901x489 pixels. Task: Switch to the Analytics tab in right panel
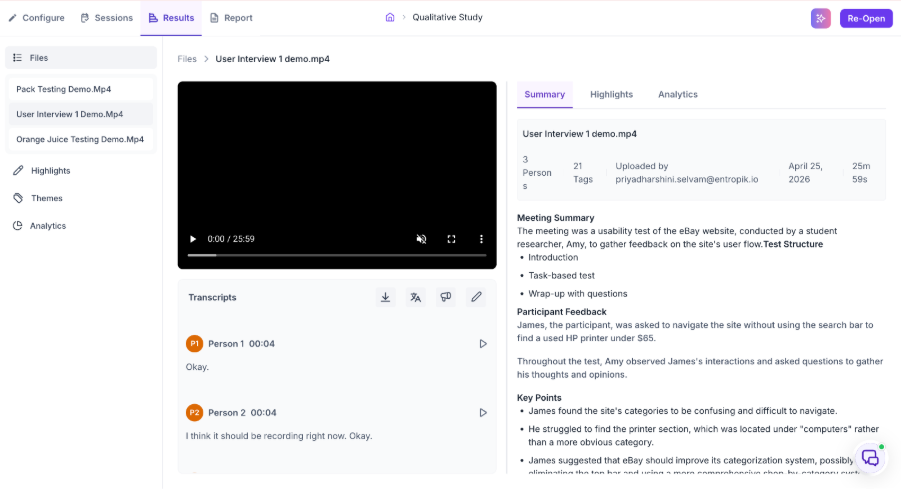(677, 94)
